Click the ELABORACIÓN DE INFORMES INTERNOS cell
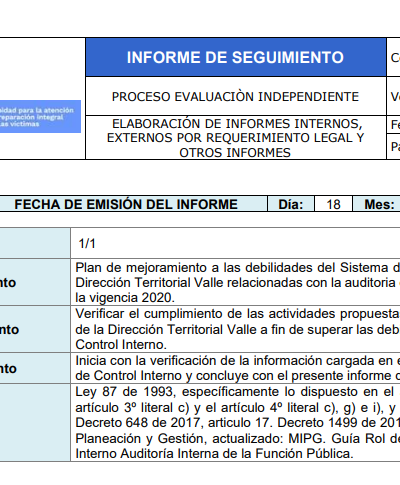Viewport: 400px width, 485px height. 236,138
